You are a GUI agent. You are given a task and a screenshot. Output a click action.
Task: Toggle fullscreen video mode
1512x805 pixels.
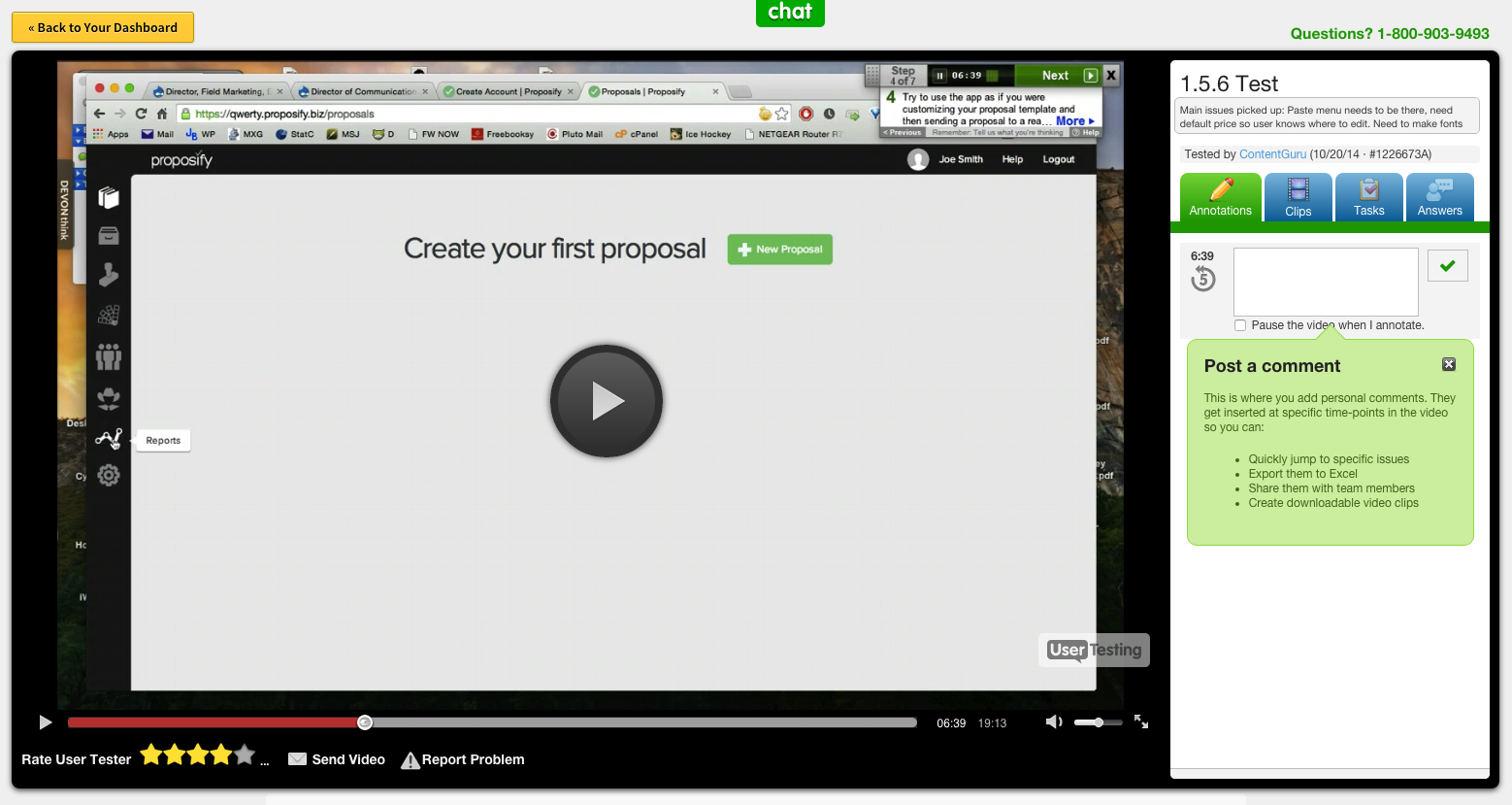[1141, 721]
